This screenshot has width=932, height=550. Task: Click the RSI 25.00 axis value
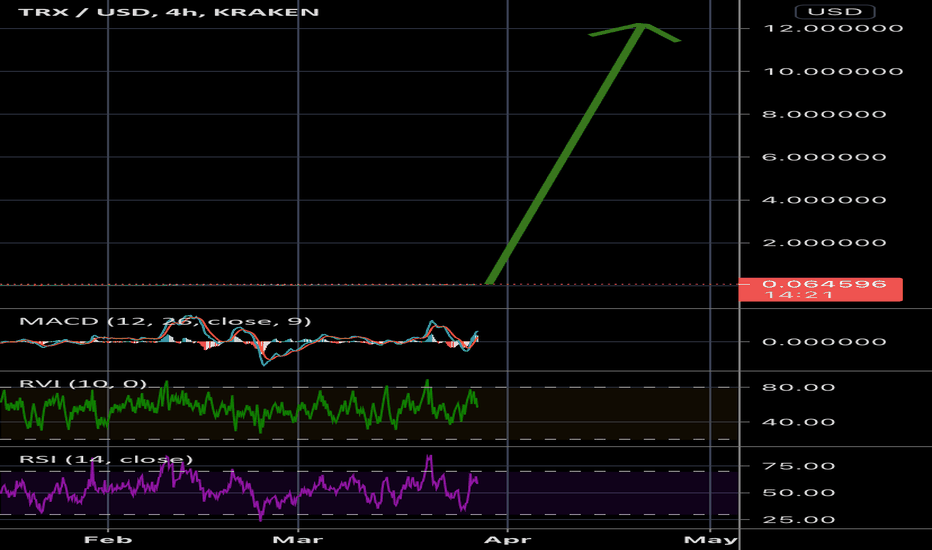(x=799, y=520)
